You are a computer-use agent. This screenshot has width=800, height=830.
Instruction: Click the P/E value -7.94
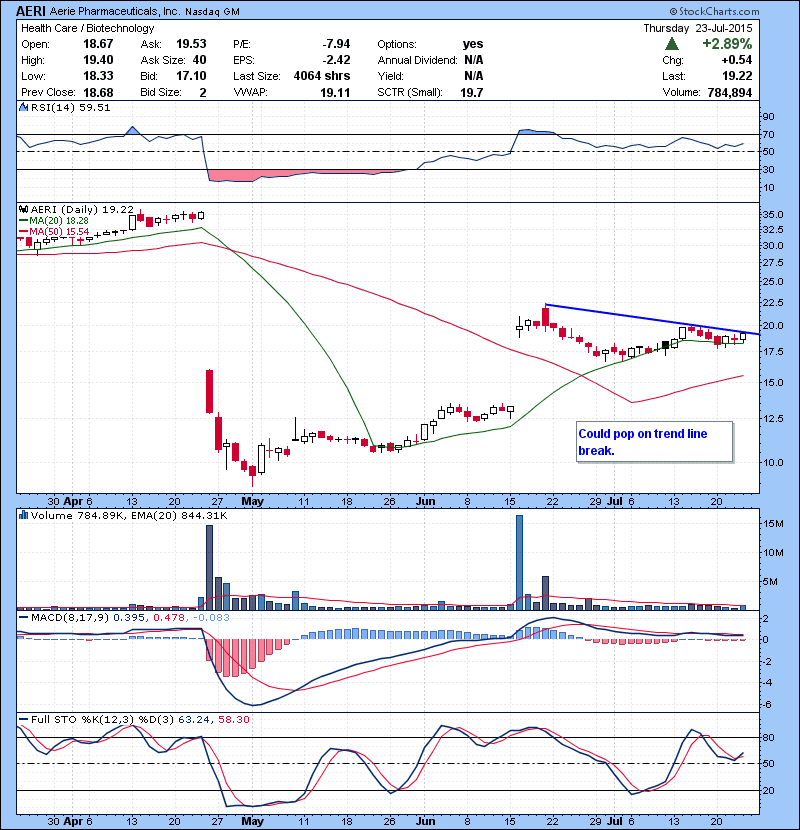click(336, 44)
